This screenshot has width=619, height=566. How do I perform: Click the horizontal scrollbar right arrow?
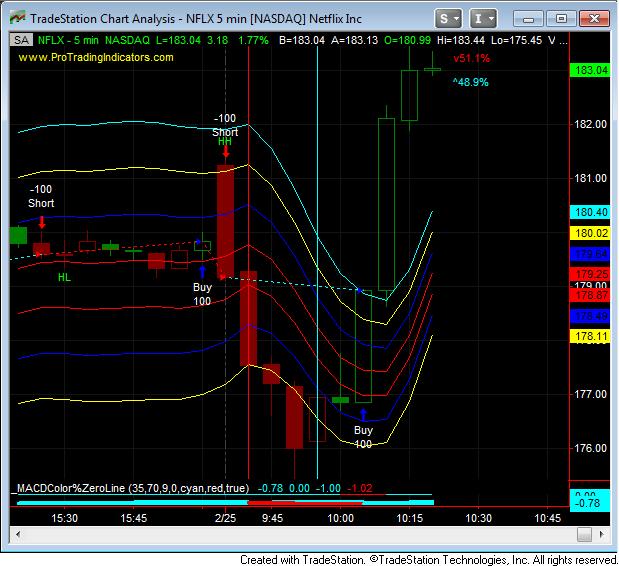[x=601, y=534]
